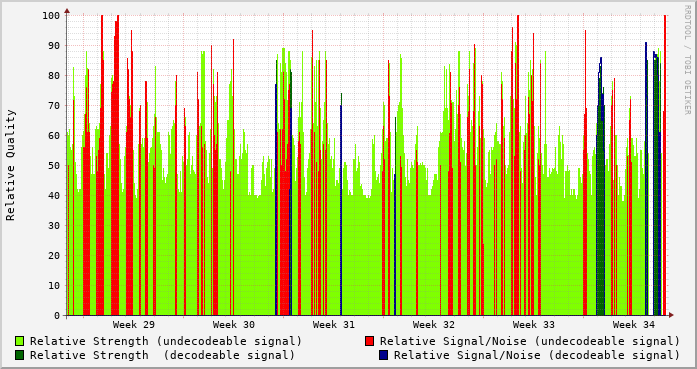The height and width of the screenshot is (369, 697).
Task: Click the red undecodeable Signal/Noise legend swatch
Action: [369, 341]
